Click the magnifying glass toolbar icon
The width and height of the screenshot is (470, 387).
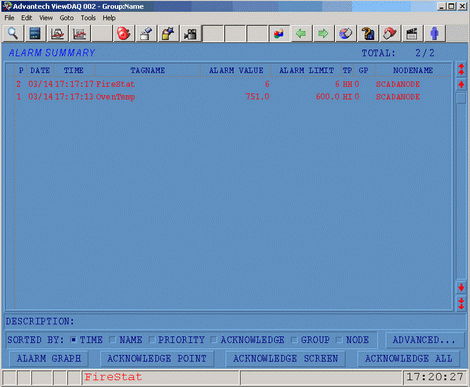point(13,33)
